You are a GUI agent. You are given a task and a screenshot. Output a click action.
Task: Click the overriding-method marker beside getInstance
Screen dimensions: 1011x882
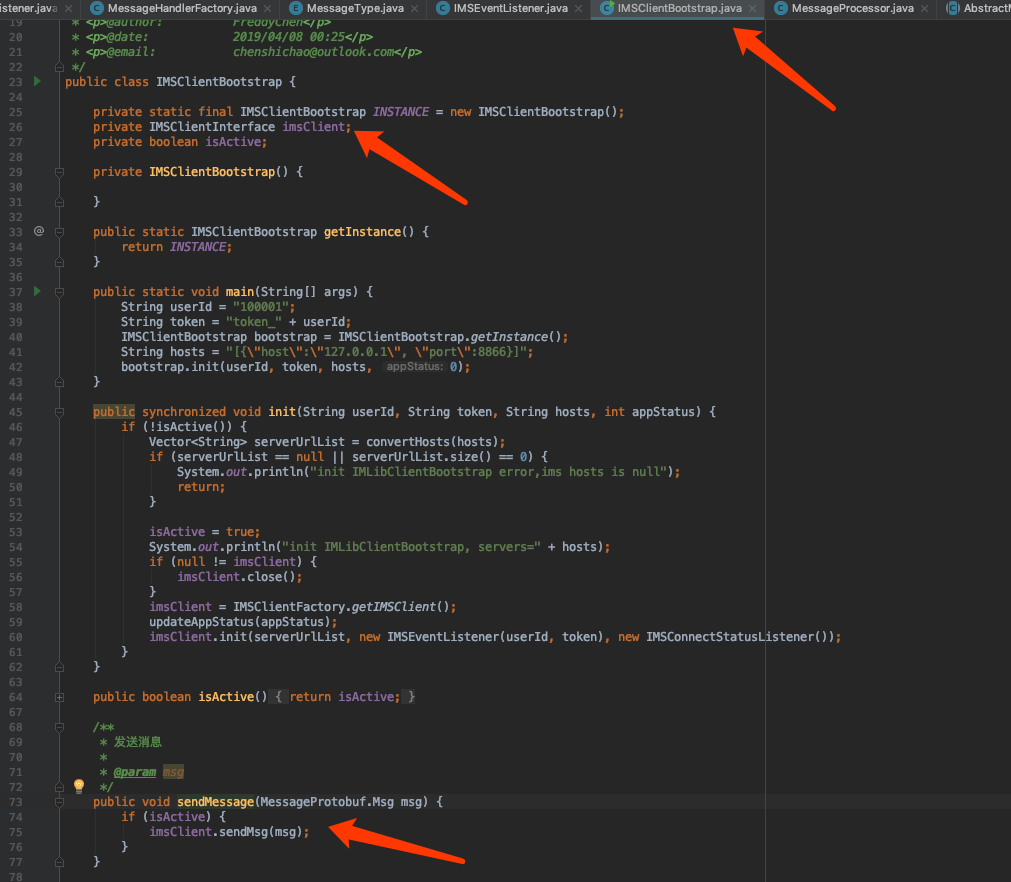tap(38, 231)
